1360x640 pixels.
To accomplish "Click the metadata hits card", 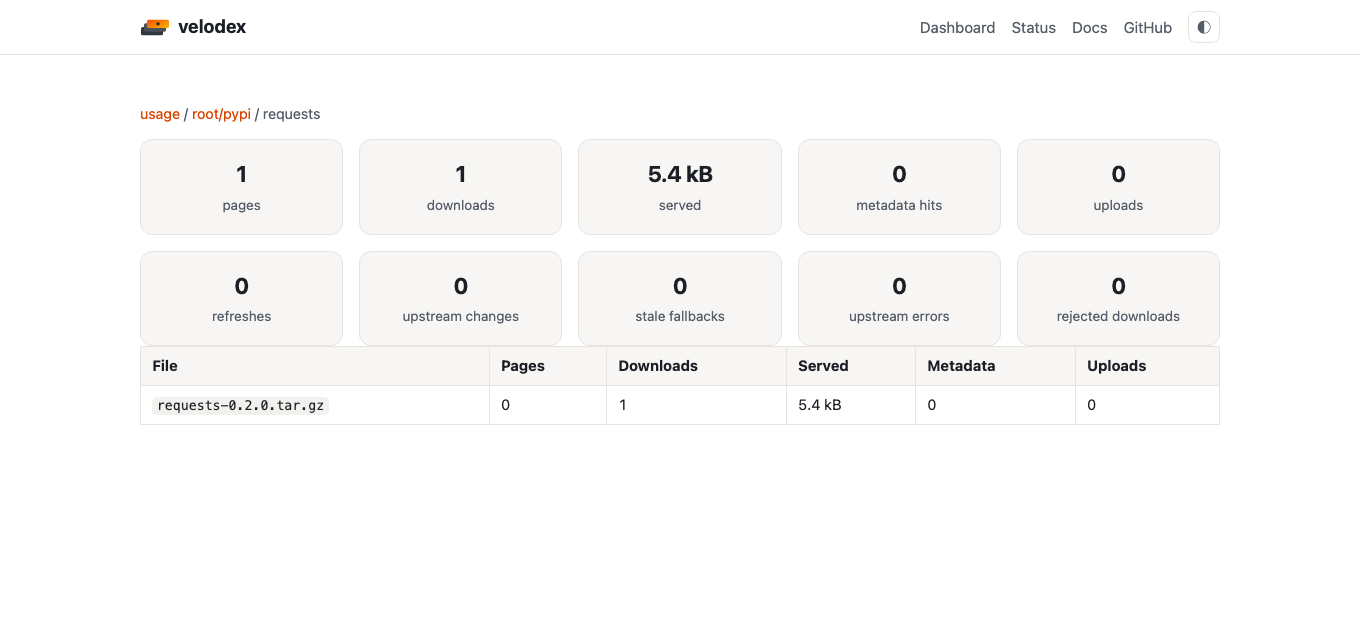I will [x=899, y=187].
